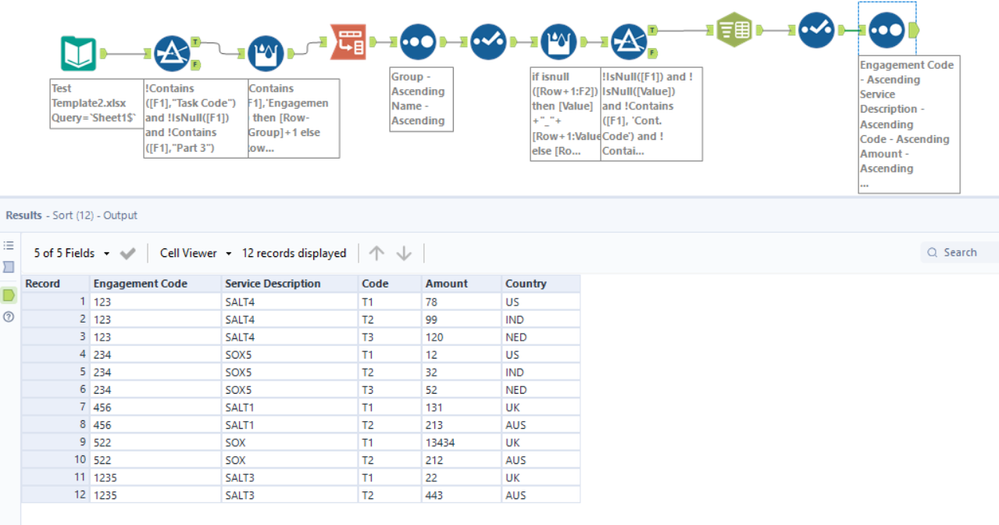This screenshot has width=999, height=525.
Task: Click the final Sort tool's annotation text
Action: tap(909, 124)
